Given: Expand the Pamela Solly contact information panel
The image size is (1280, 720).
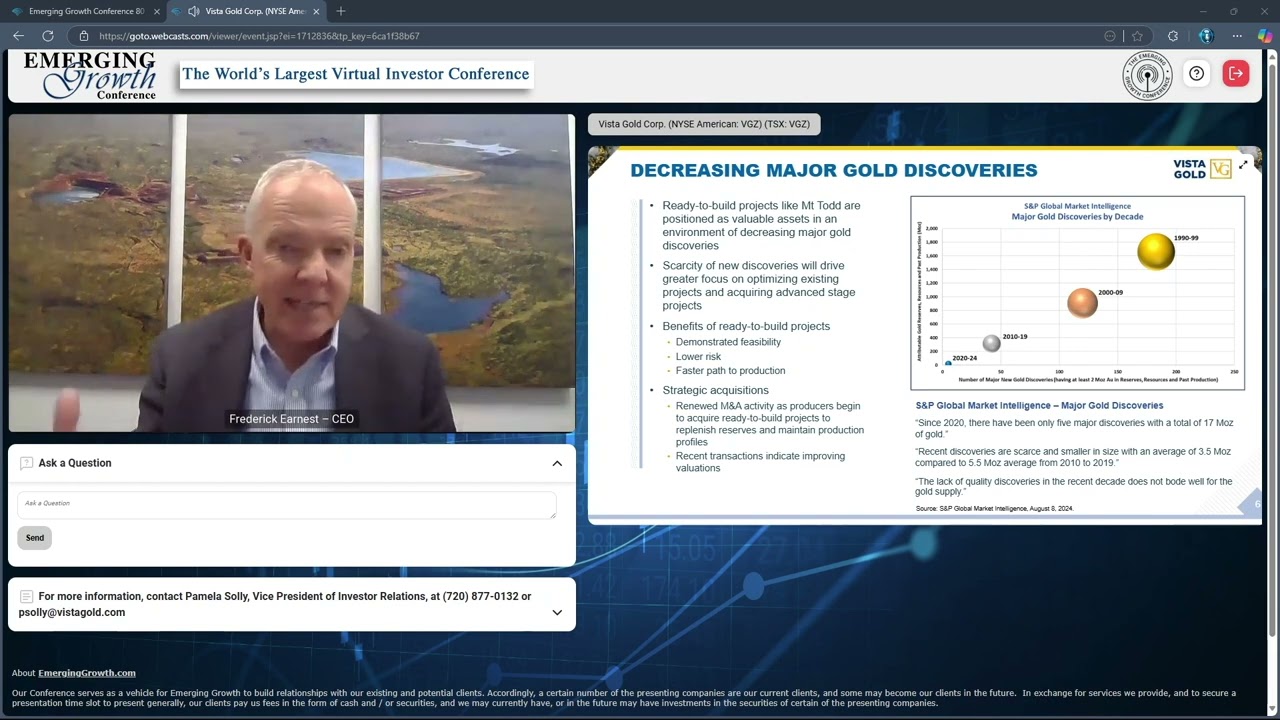Looking at the screenshot, I should point(557,612).
